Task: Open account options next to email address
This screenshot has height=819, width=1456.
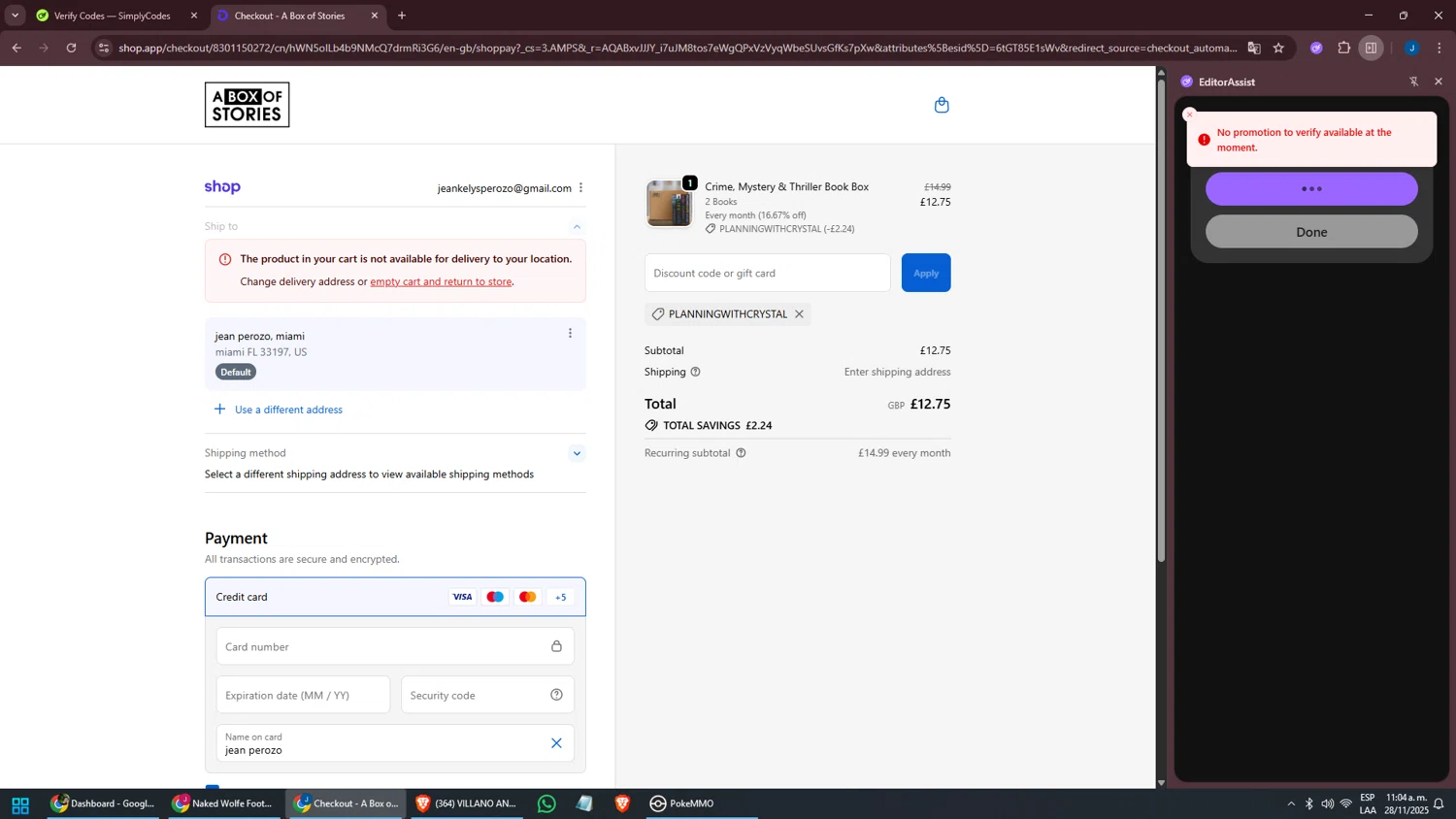Action: click(x=580, y=187)
